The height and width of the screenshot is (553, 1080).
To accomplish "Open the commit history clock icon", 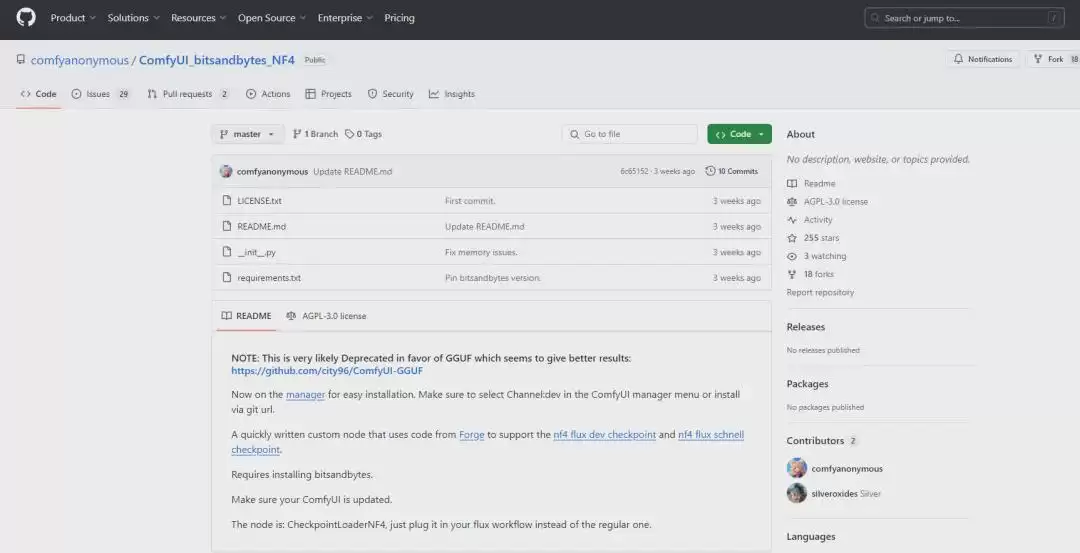I will point(710,171).
